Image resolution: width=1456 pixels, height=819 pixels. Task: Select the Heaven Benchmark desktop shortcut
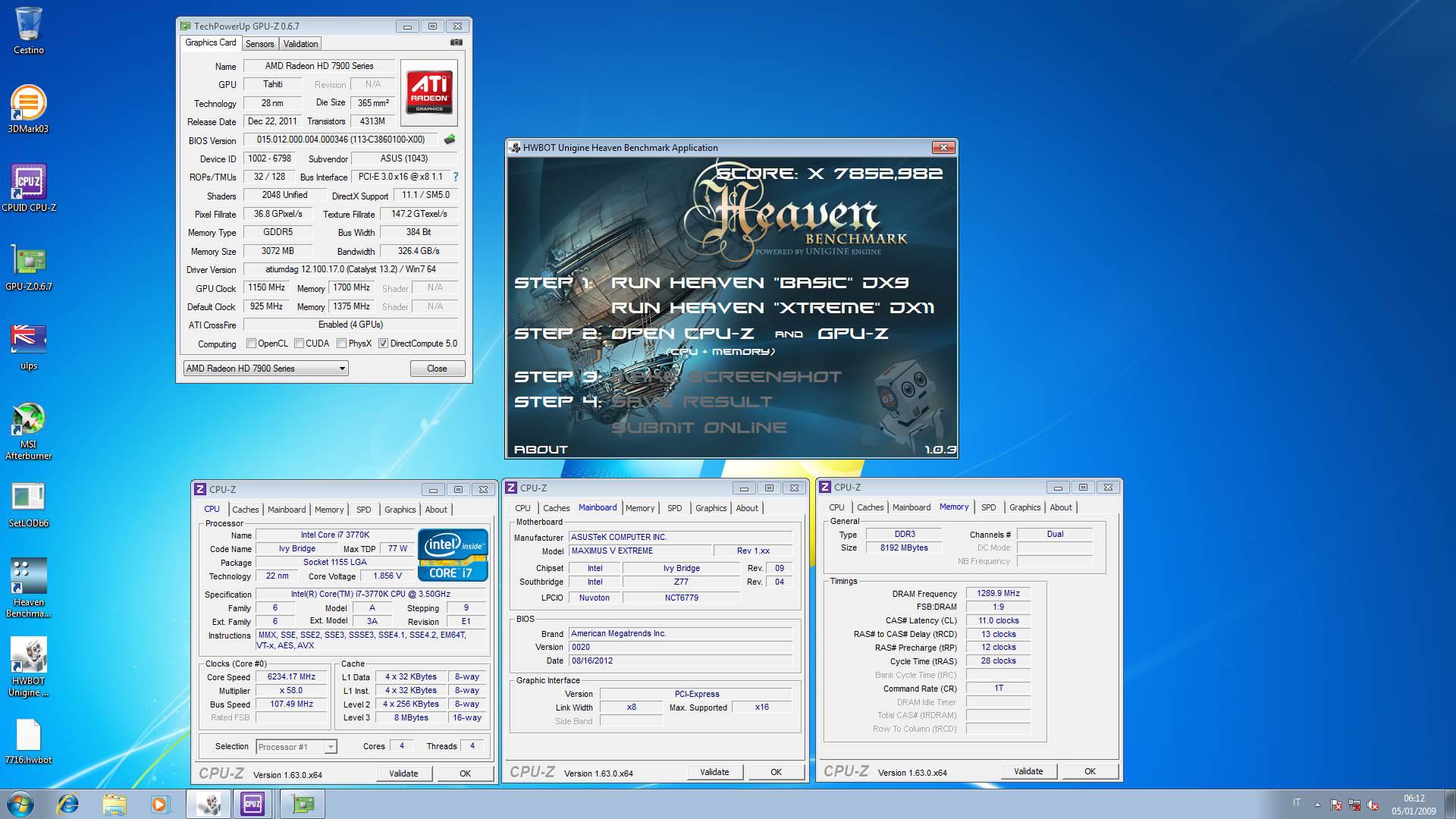tap(29, 588)
